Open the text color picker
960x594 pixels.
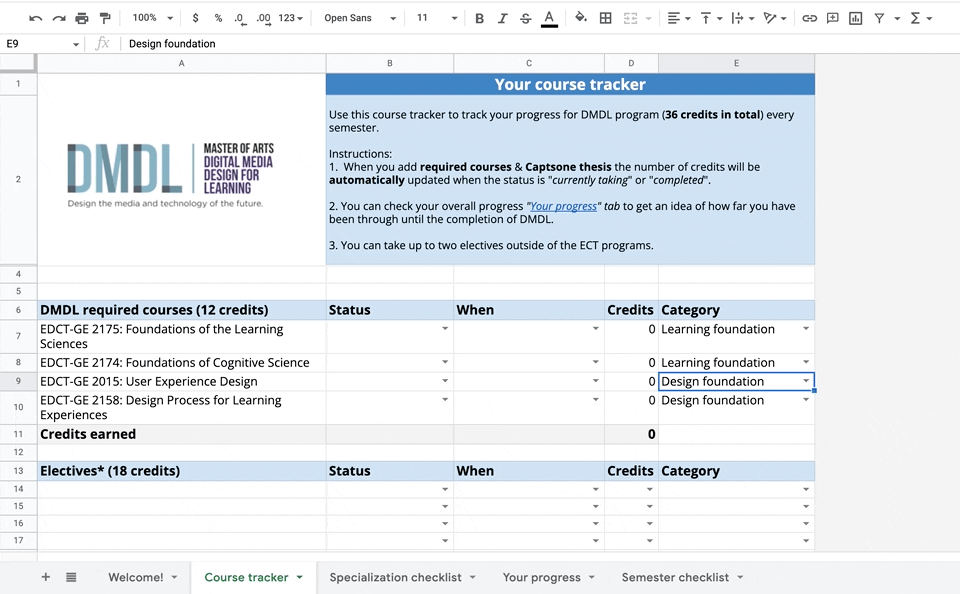549,18
